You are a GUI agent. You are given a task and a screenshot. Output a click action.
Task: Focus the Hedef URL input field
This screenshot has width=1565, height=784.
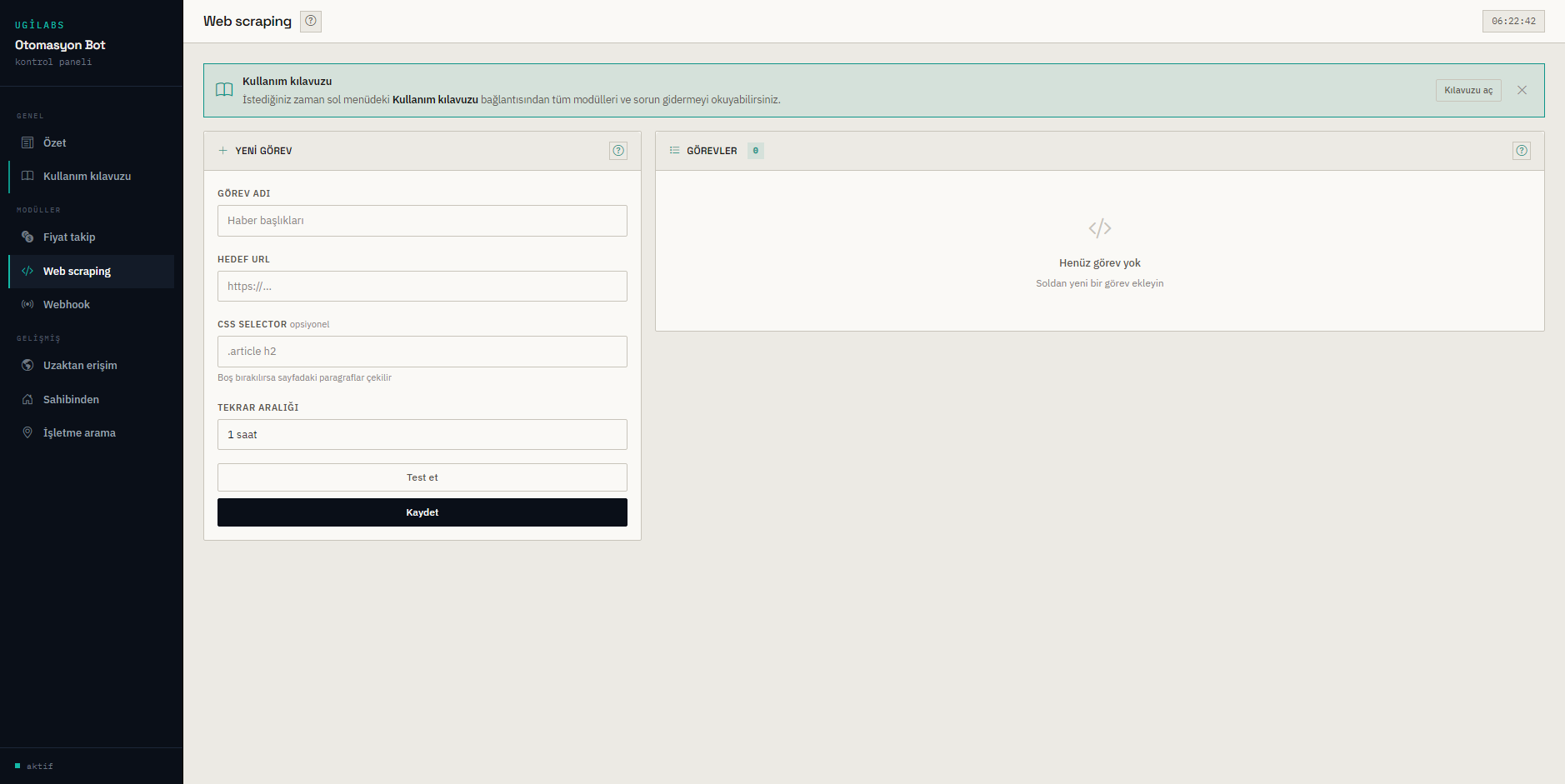tap(422, 286)
